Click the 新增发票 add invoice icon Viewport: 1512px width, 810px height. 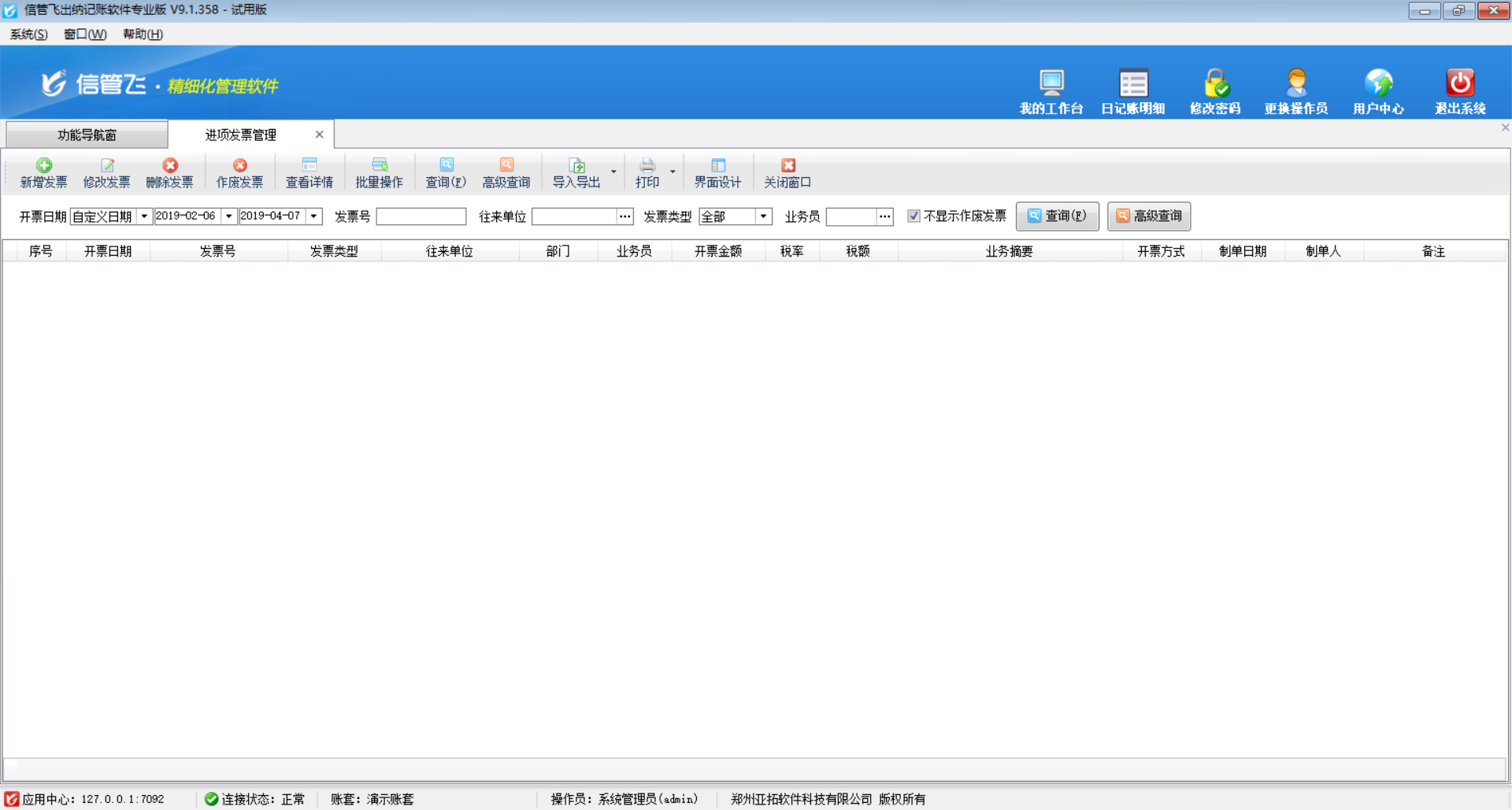[44, 166]
